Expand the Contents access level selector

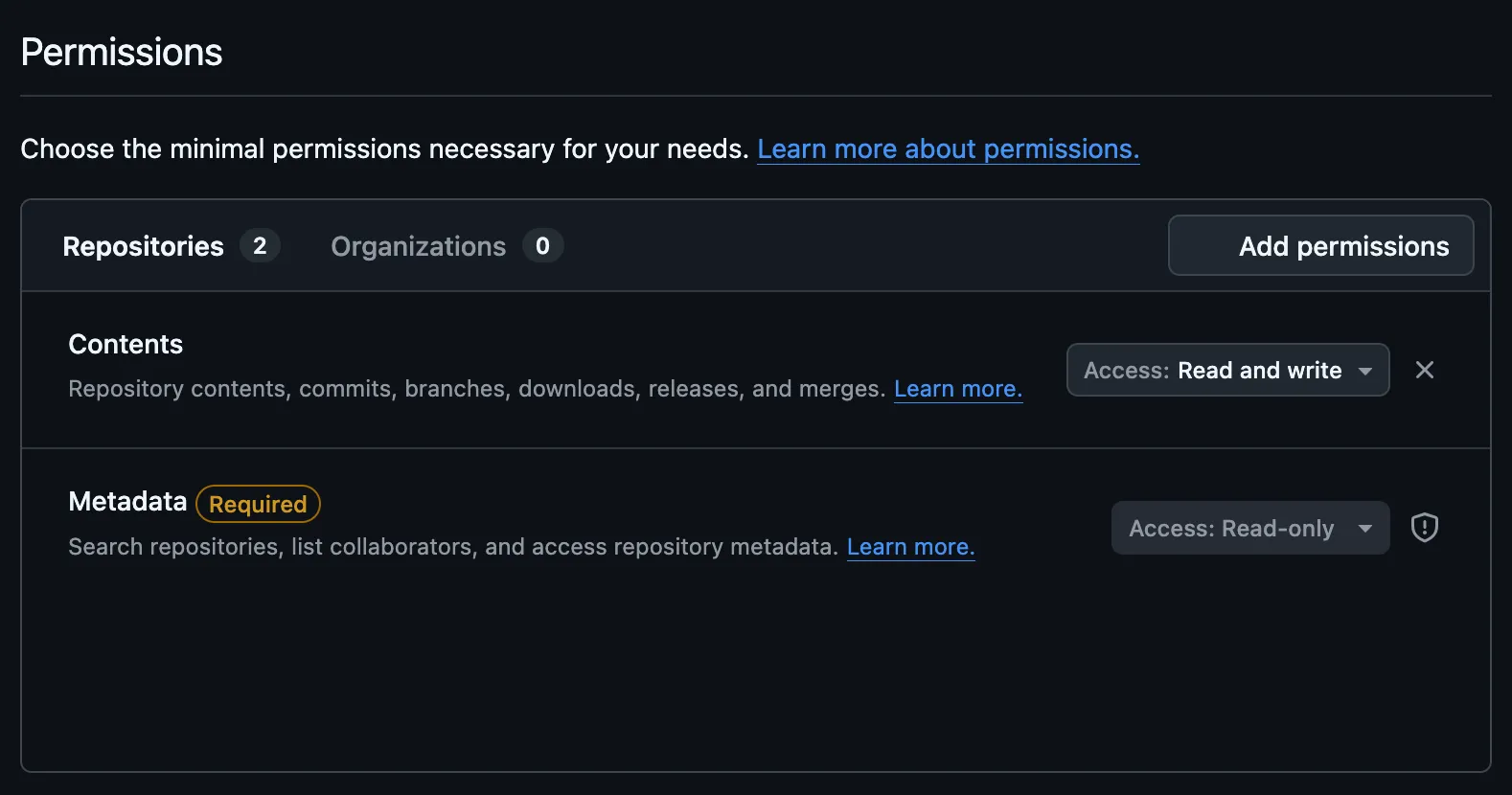1227,370
